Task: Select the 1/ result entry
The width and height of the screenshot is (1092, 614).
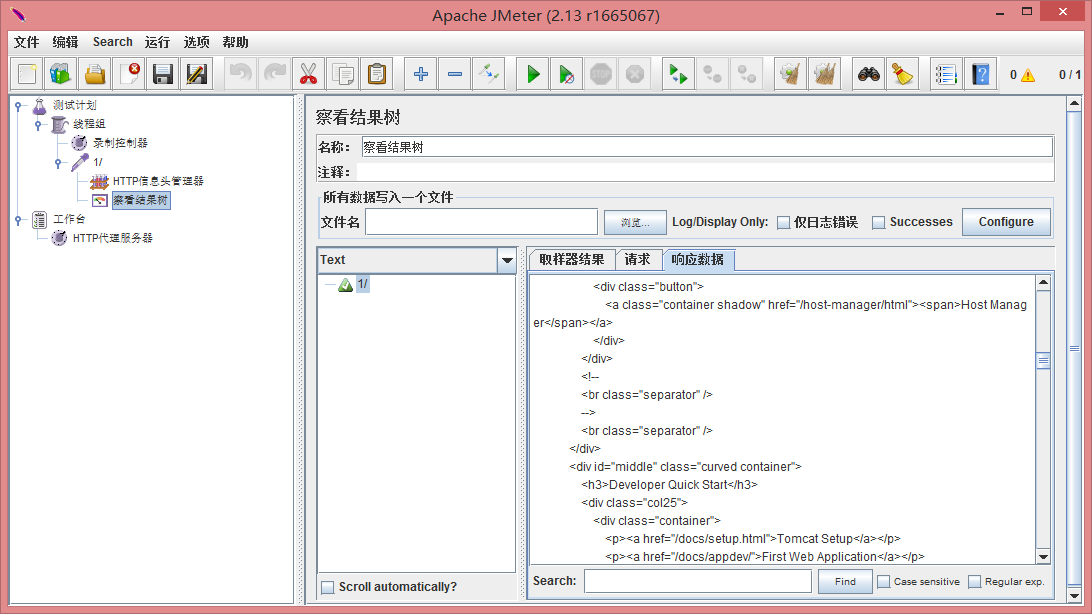Action: [x=363, y=284]
